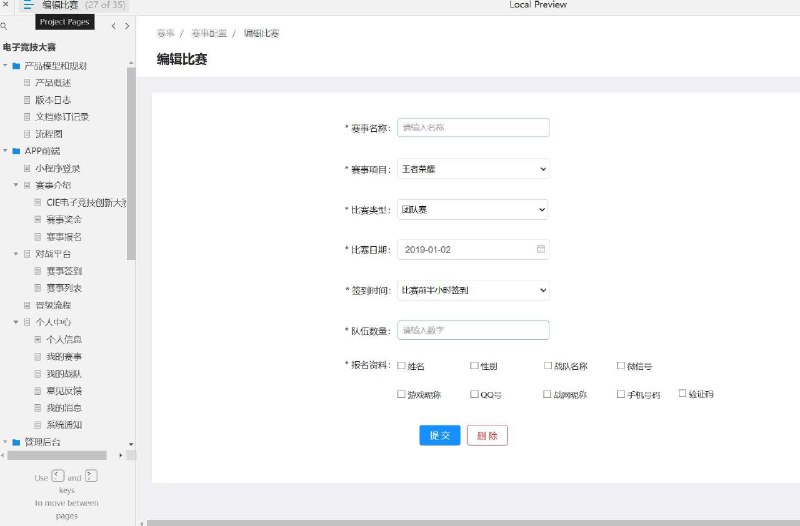Open the CIE电子竞技创新大赛 page
This screenshot has height=526, width=800.
click(86, 203)
